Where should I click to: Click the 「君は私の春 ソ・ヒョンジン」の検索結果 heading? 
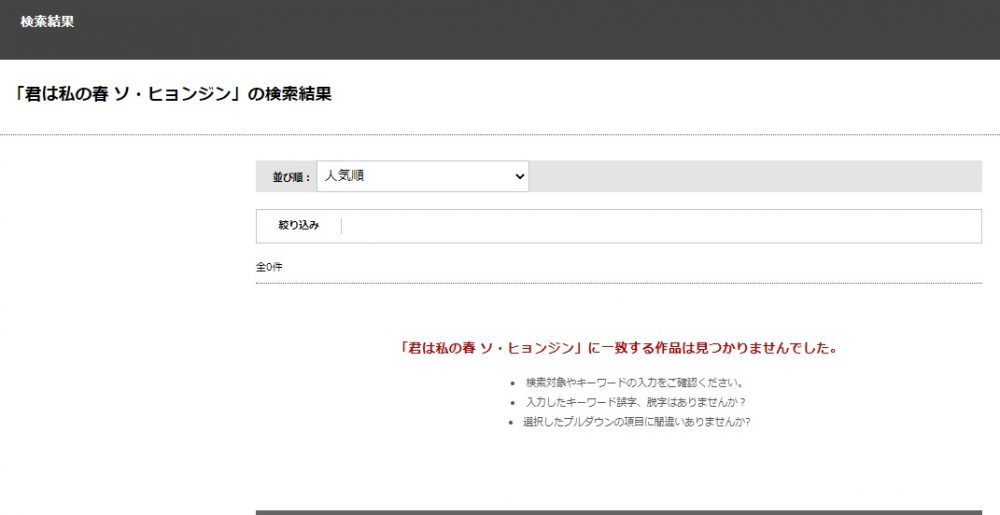click(x=173, y=94)
